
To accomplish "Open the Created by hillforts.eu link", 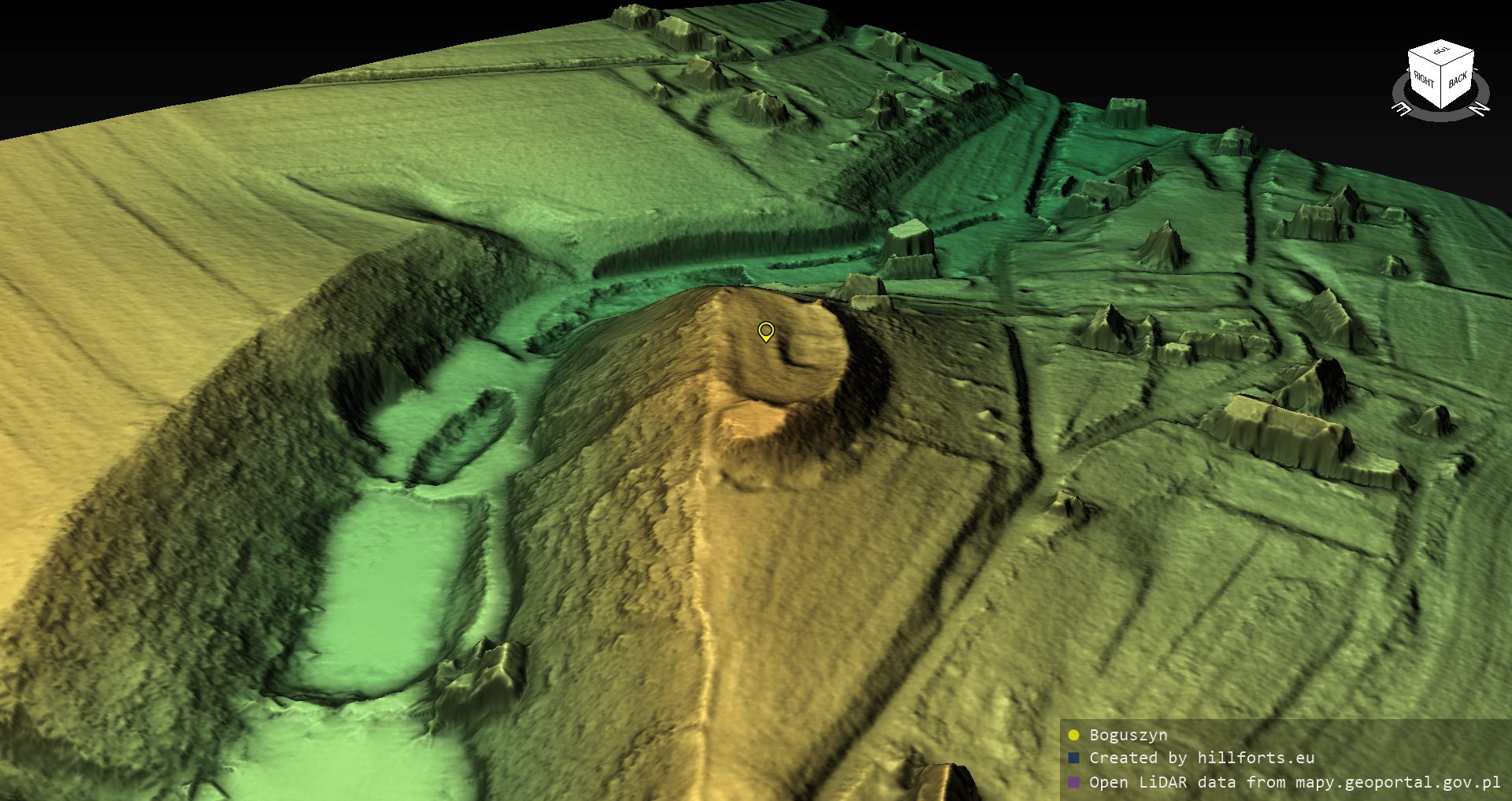I will point(1201,758).
